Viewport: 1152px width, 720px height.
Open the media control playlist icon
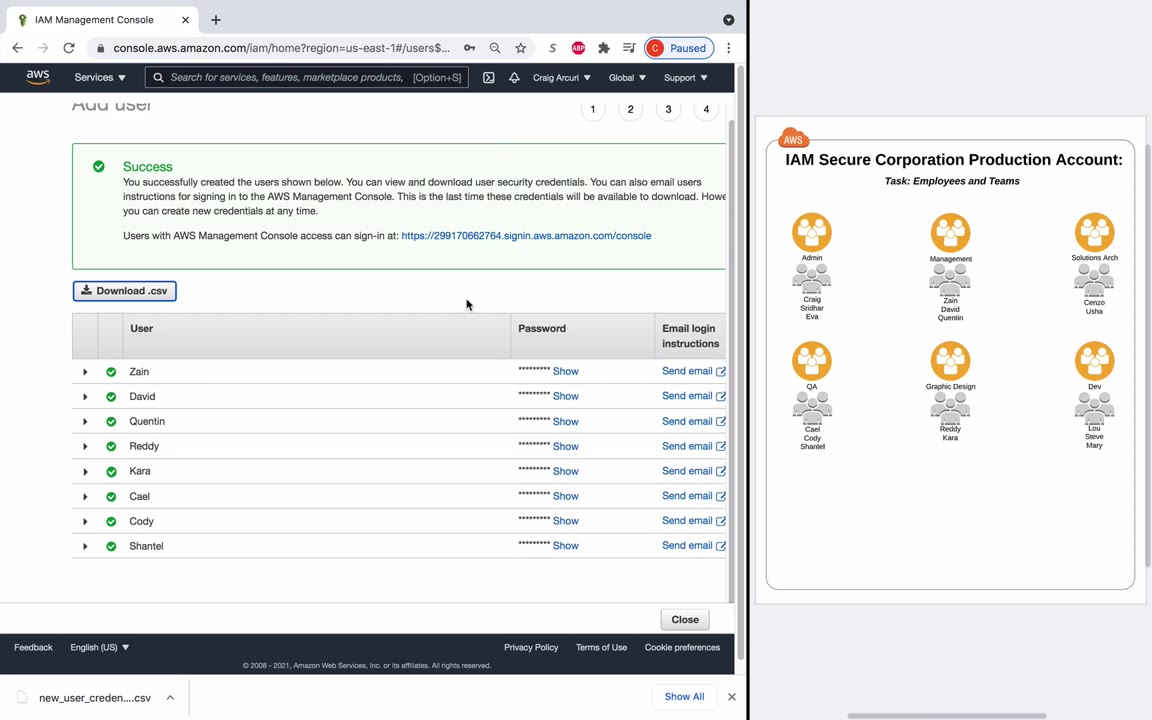pos(629,48)
